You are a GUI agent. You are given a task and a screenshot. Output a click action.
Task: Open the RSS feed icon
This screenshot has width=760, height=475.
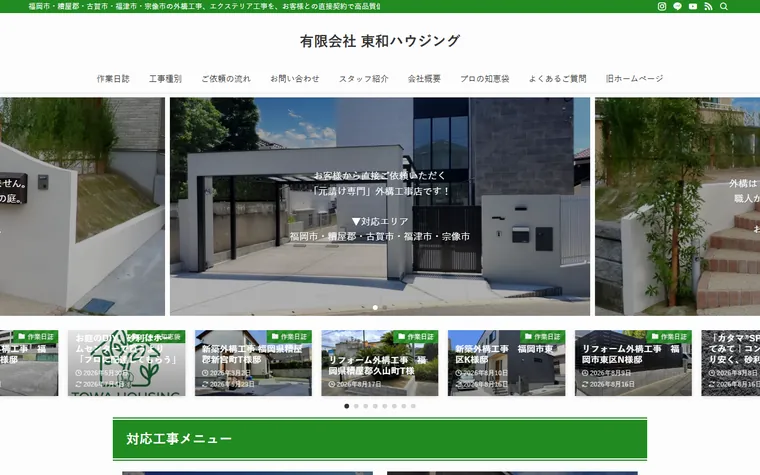coord(708,6)
